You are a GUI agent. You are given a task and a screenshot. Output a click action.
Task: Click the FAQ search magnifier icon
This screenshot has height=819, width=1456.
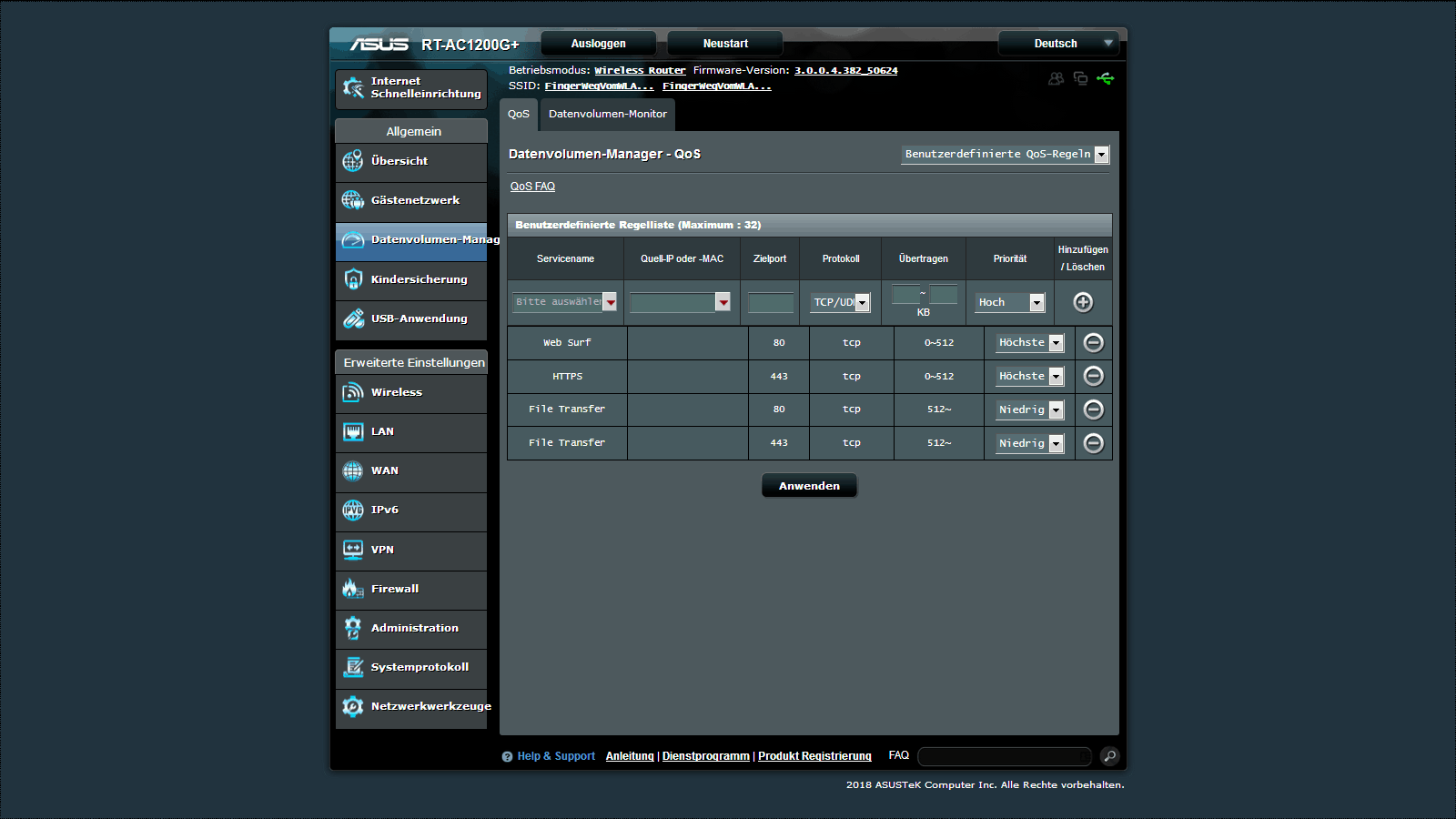click(1109, 756)
